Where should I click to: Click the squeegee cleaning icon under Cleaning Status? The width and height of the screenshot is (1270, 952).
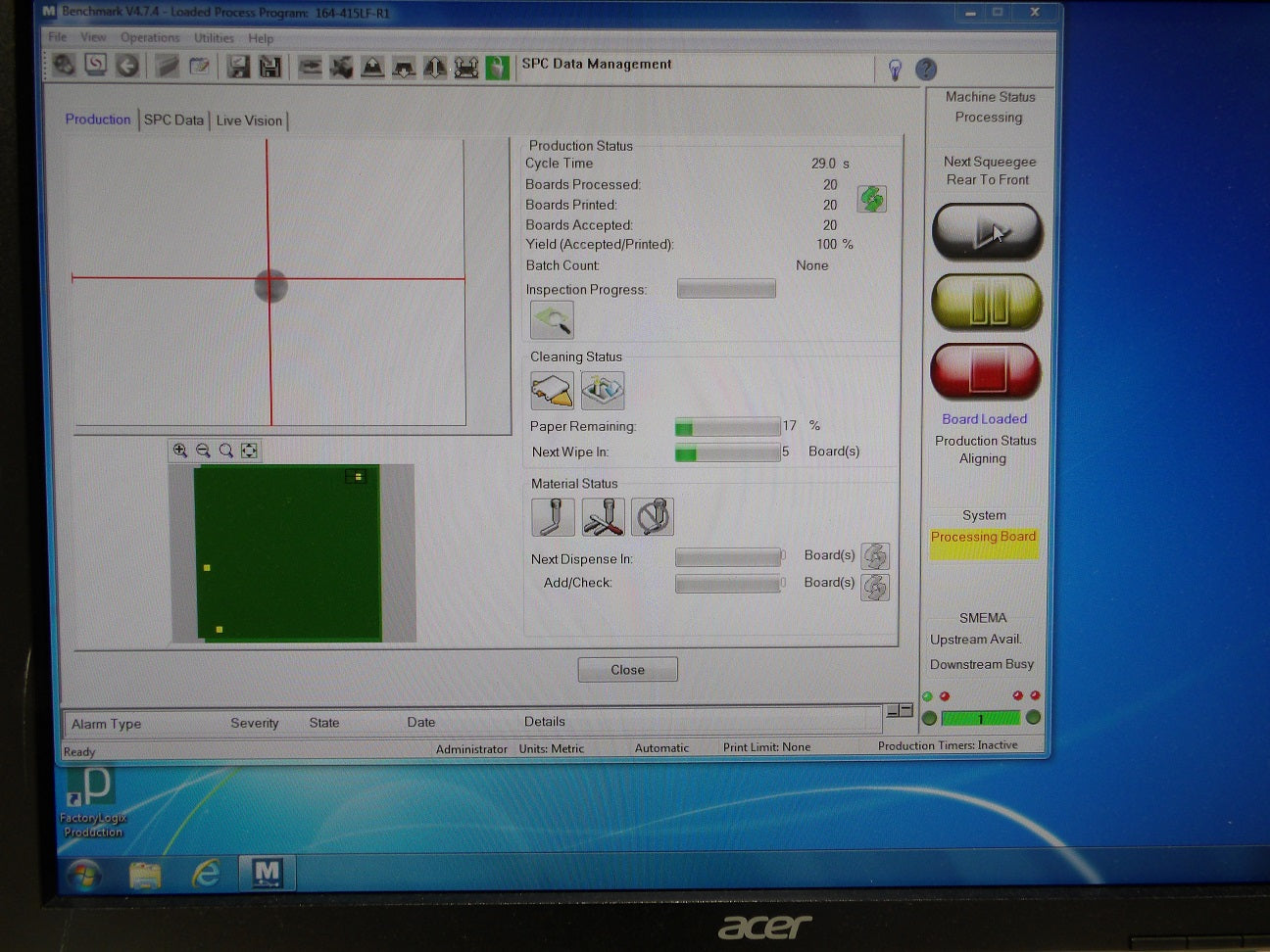552,390
